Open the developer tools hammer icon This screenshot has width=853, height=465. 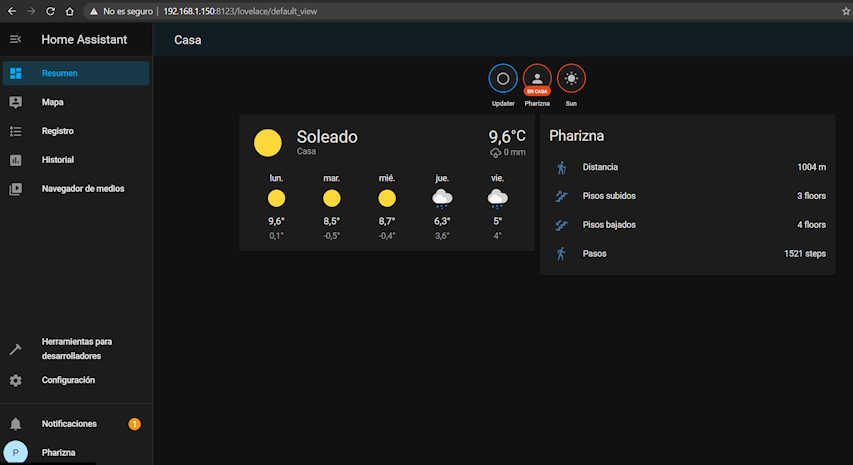point(15,349)
